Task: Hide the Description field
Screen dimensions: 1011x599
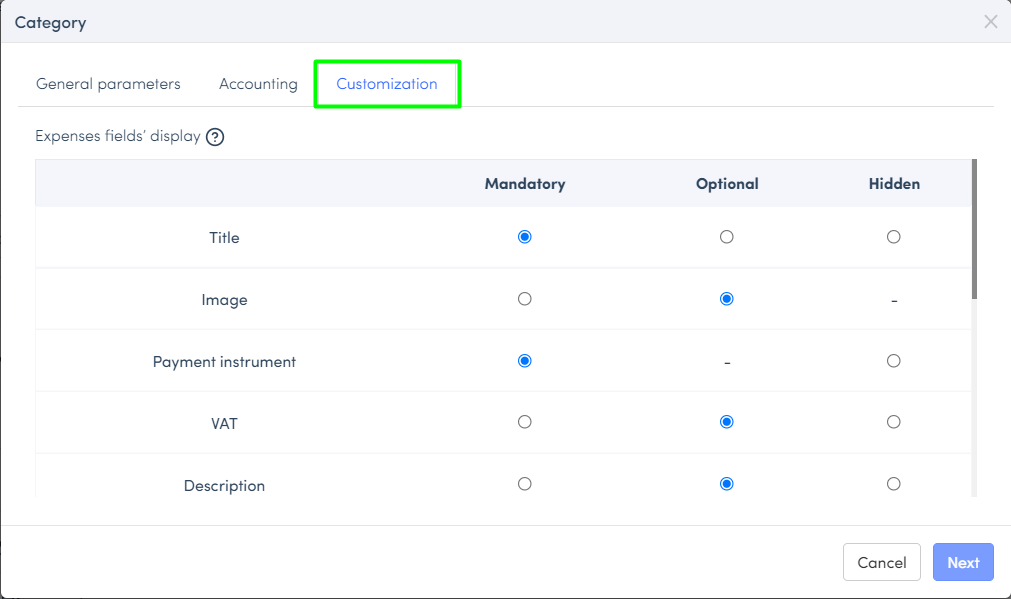Action: [x=894, y=484]
